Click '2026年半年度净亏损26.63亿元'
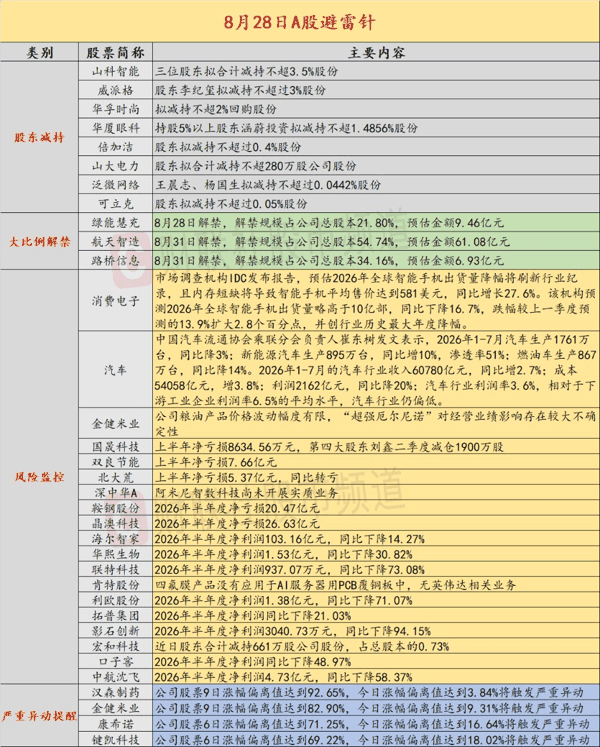 [x=237, y=524]
